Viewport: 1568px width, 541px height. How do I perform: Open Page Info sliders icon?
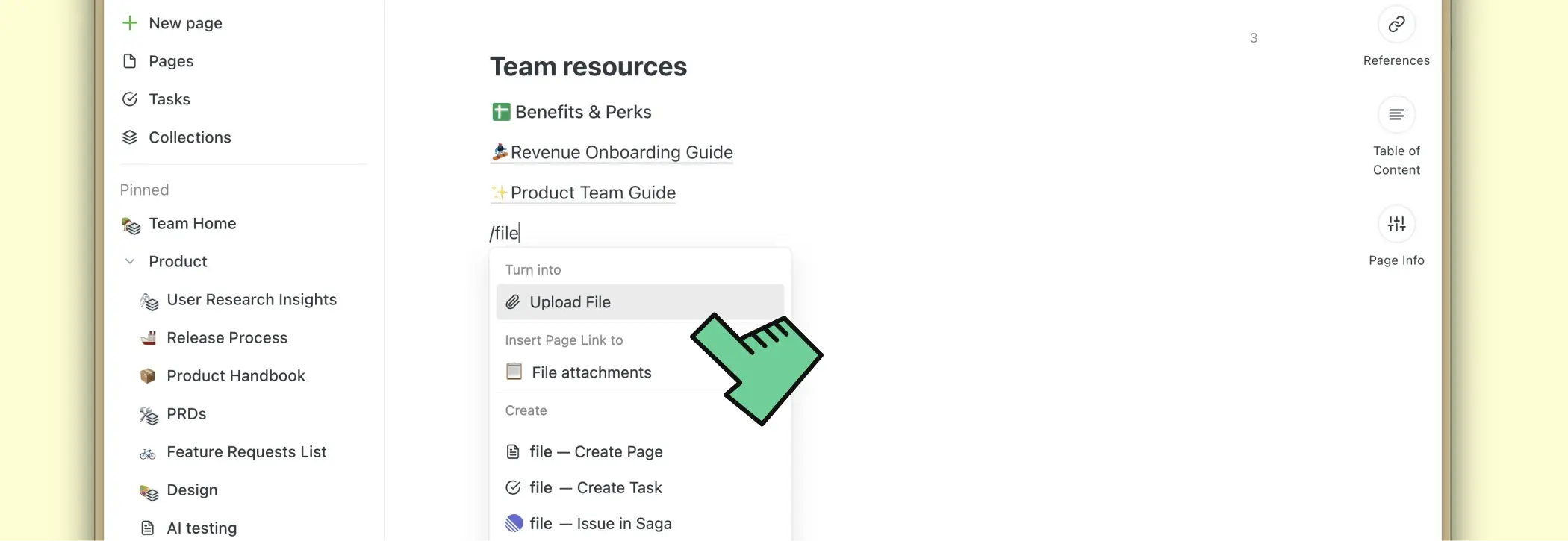[x=1396, y=224]
